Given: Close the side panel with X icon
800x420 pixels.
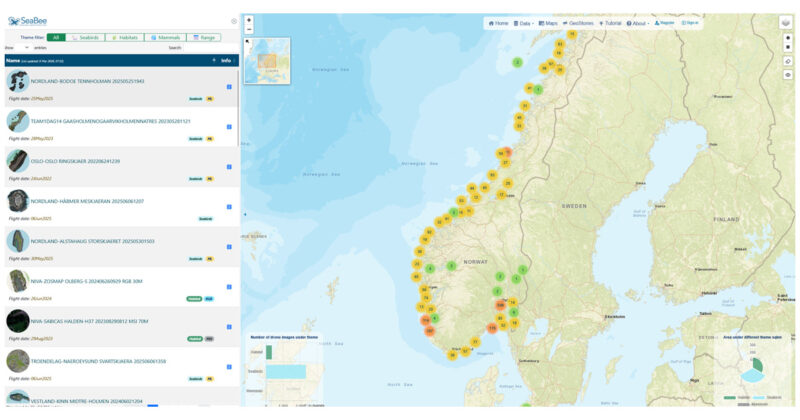Looking at the screenshot, I should [x=234, y=20].
